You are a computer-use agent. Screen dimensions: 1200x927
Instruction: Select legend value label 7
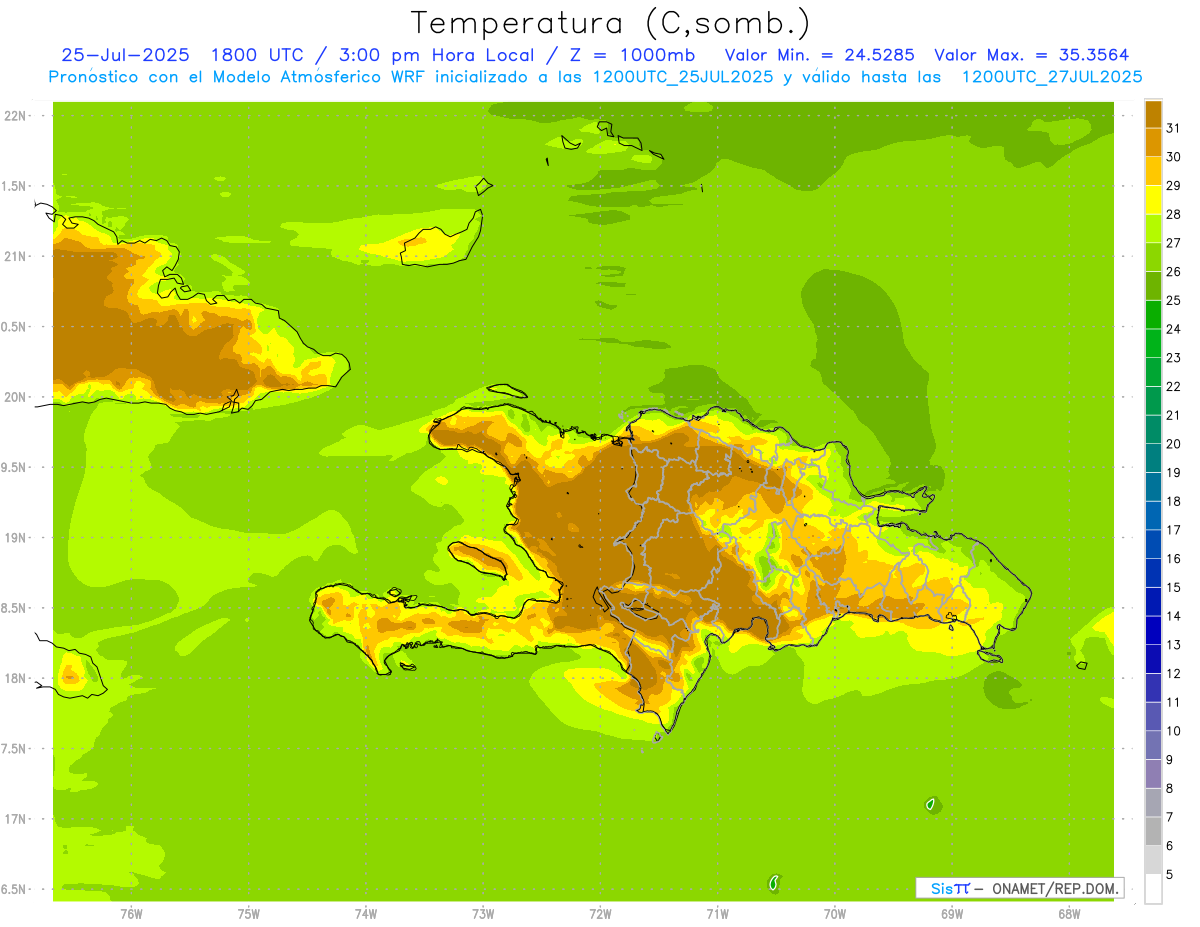(1169, 817)
